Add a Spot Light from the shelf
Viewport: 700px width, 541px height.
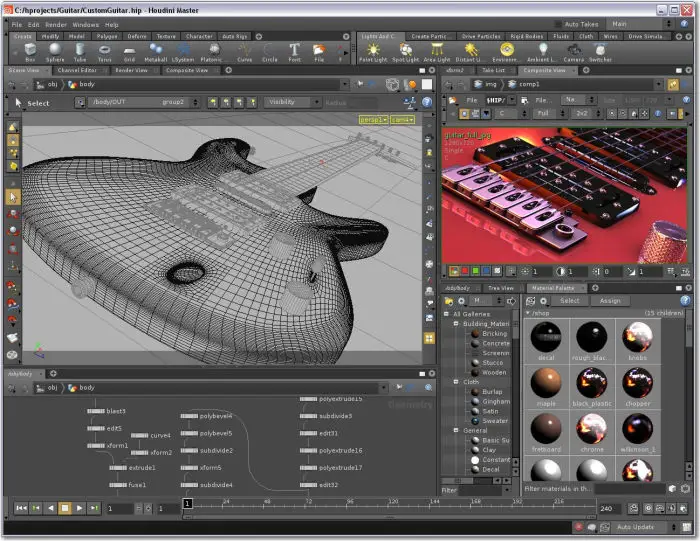(405, 52)
